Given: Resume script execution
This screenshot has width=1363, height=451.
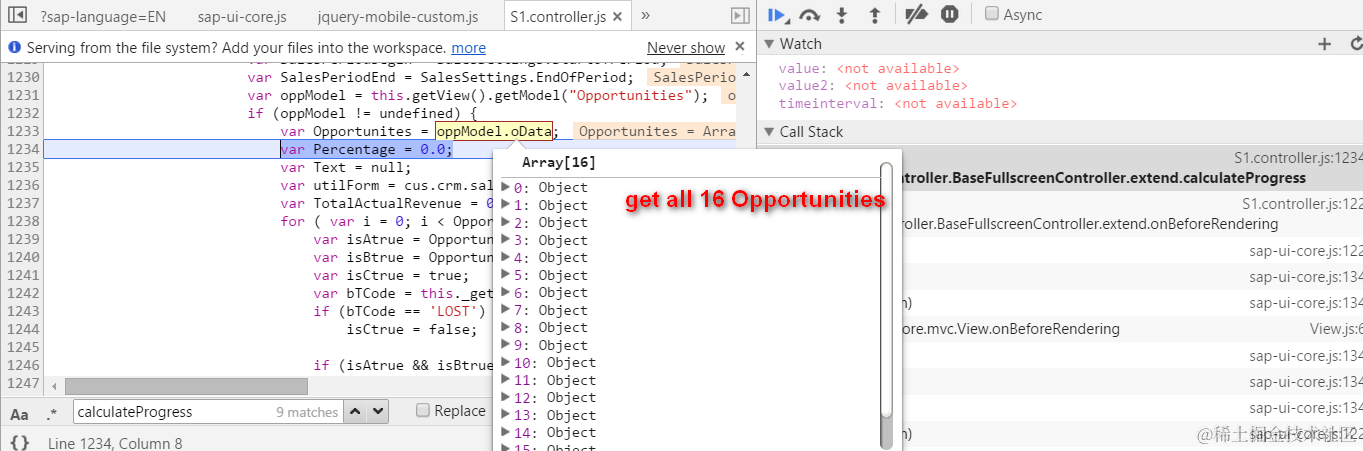Looking at the screenshot, I should 776,14.
